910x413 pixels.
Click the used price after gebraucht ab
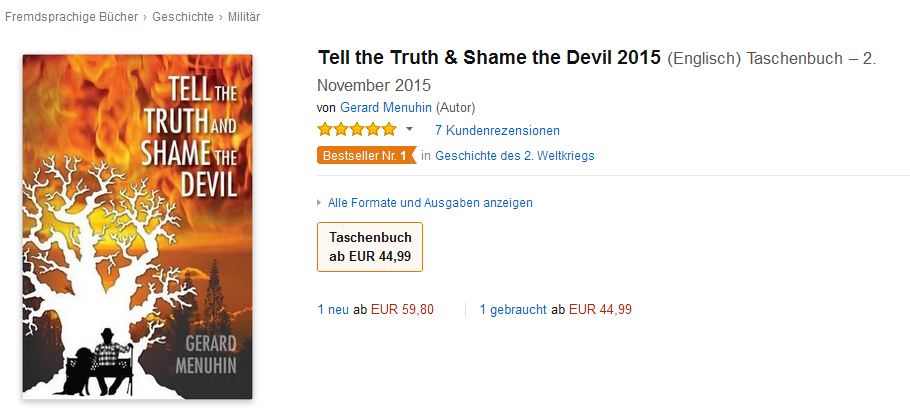coord(600,310)
